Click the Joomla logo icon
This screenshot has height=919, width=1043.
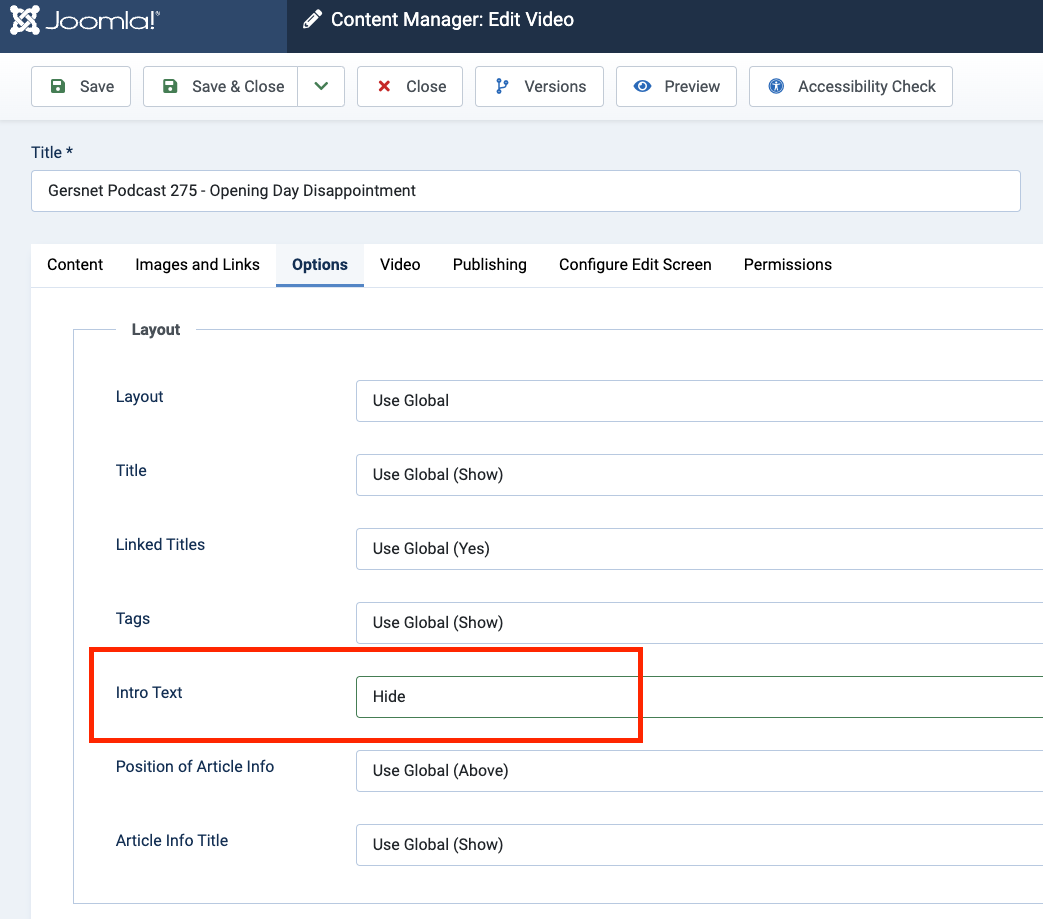(x=26, y=20)
